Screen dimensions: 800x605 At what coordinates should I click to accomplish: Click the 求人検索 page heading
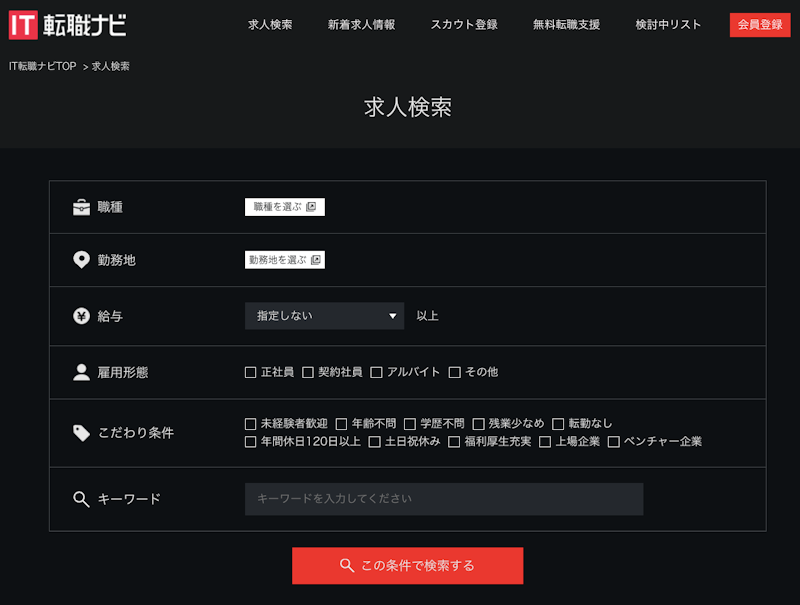pyautogui.click(x=408, y=107)
